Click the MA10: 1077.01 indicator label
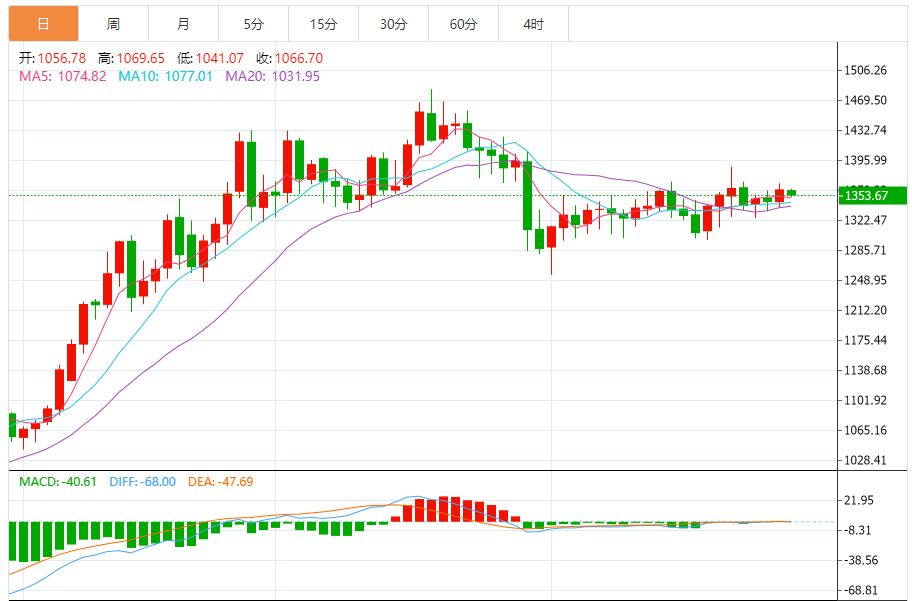The height and width of the screenshot is (601, 912). point(165,76)
